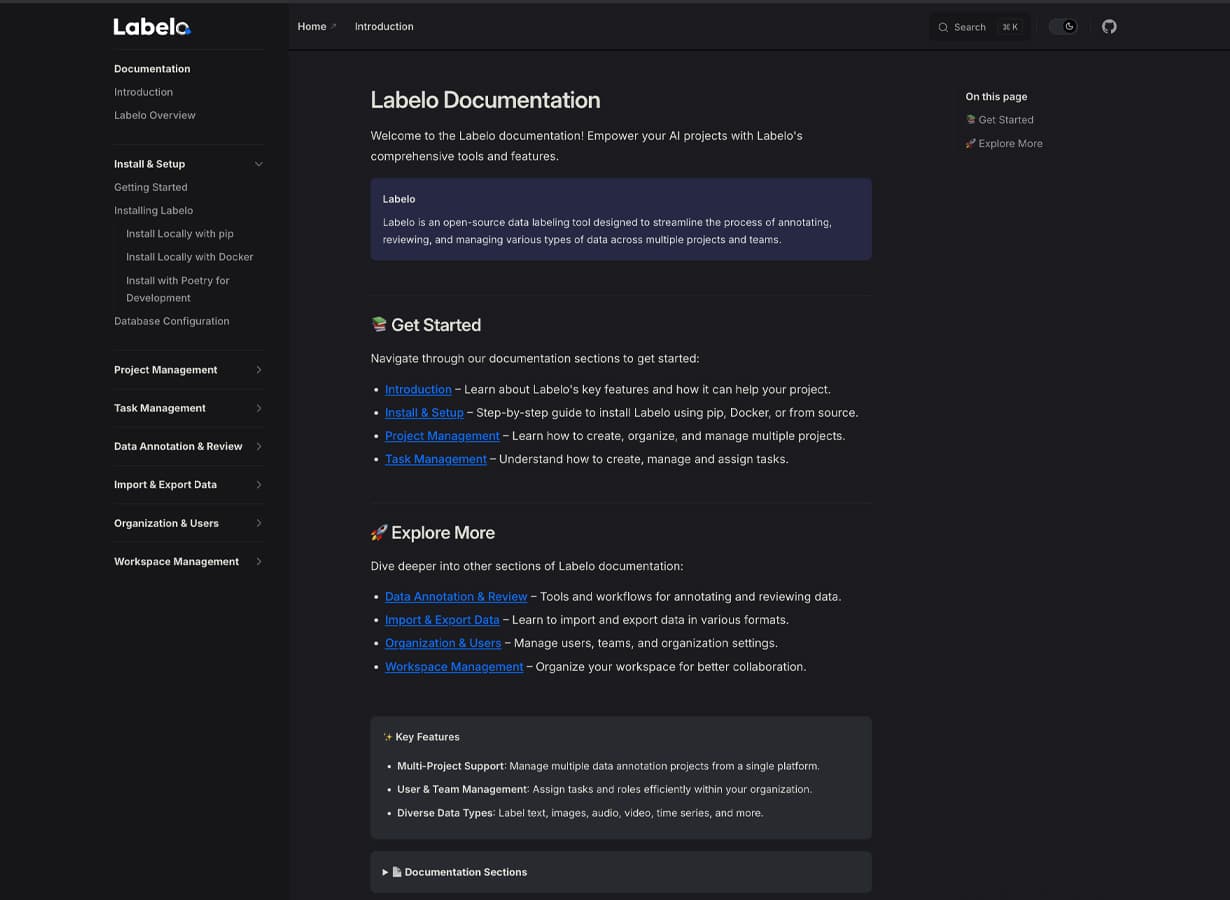
Task: Follow the Import & Export Data link
Action: (442, 620)
